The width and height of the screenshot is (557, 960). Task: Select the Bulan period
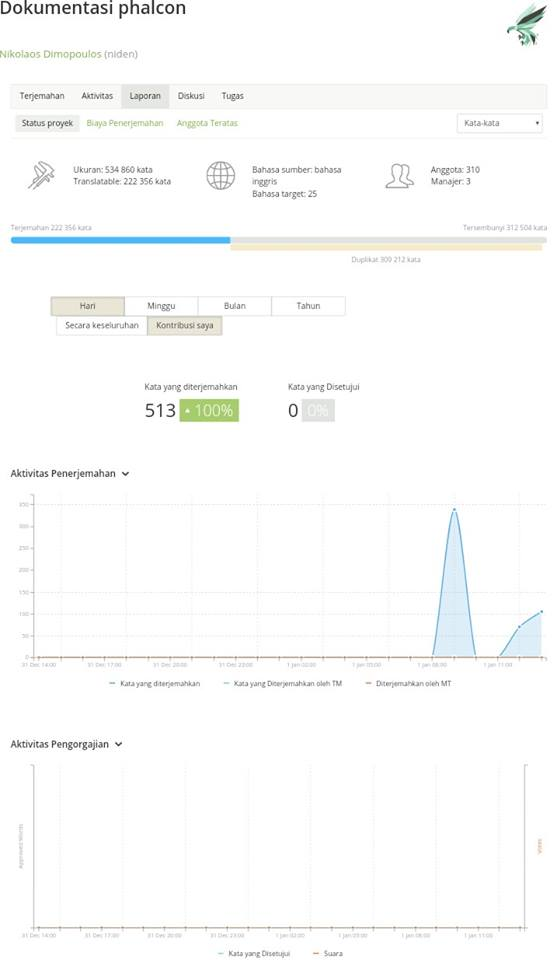click(x=234, y=306)
